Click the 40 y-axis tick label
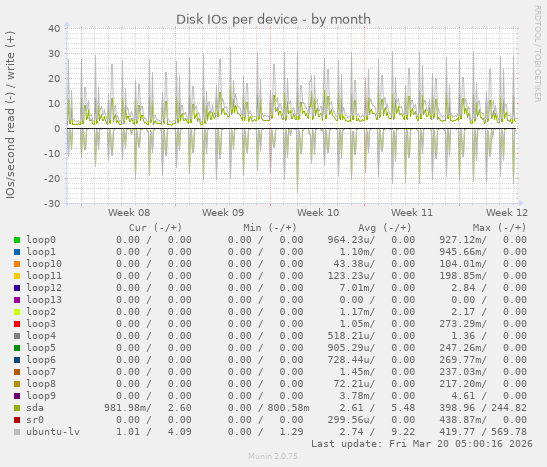Screen dimensions: 547x467 click(54, 29)
